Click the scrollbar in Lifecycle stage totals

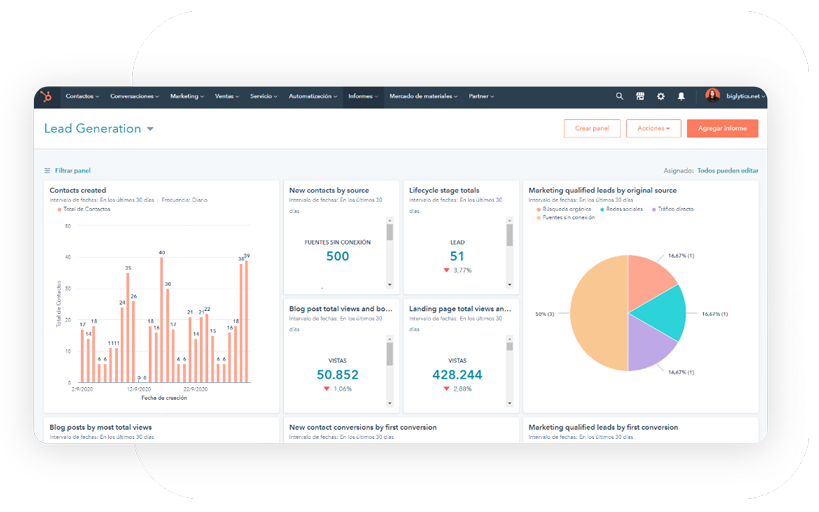[509, 235]
